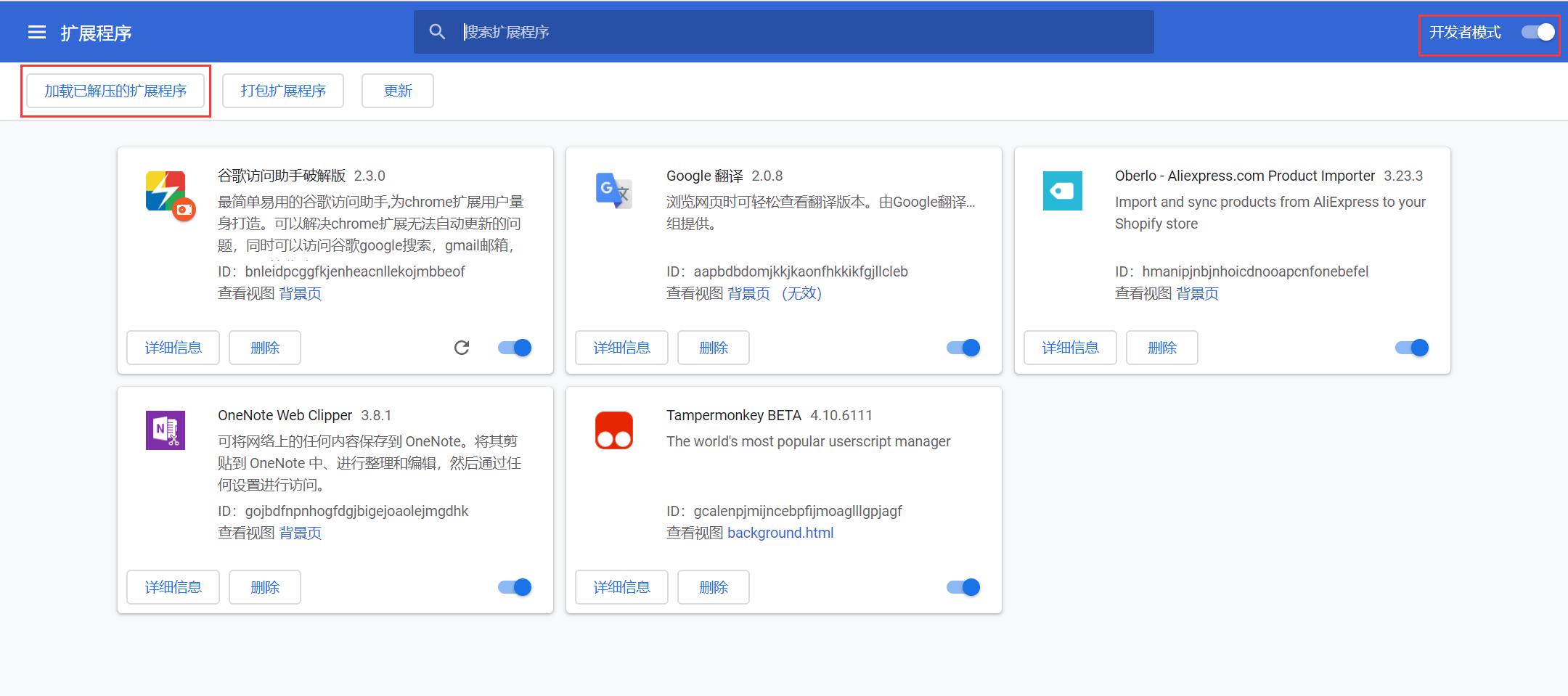Click Oberlo - Aliexpress.com Product Importer title
Viewport: 1568px width, 696px height.
click(x=1245, y=176)
